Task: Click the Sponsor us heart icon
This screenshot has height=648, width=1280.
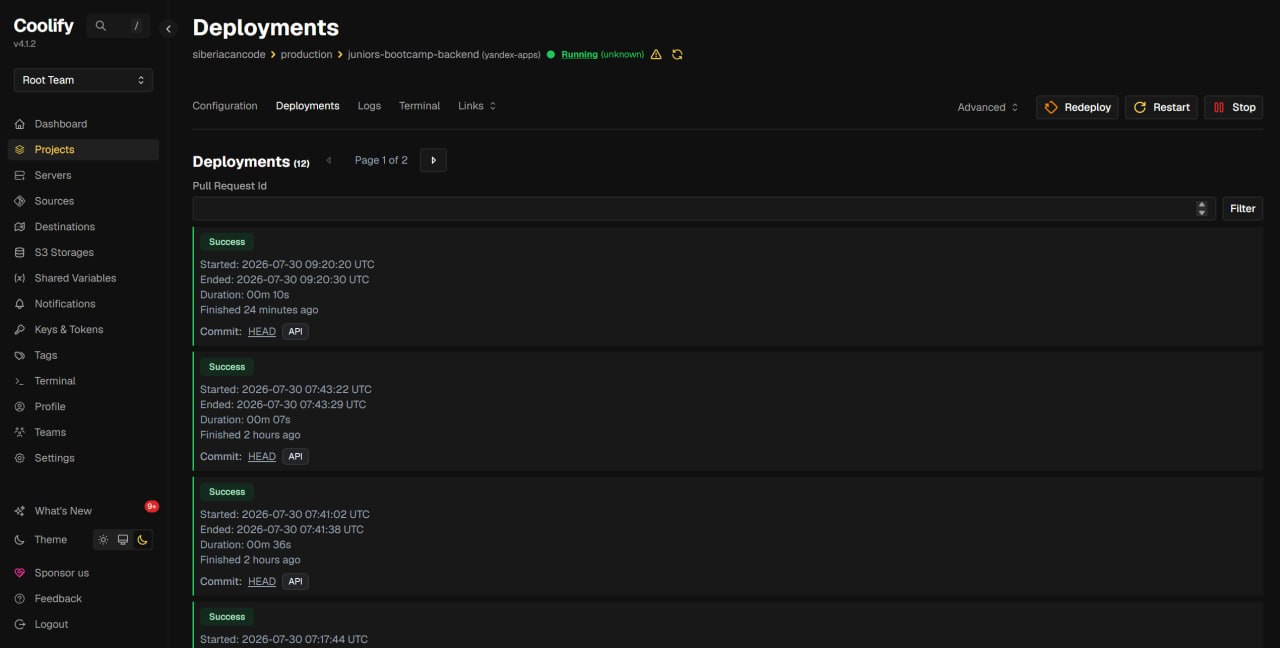Action: [x=20, y=573]
